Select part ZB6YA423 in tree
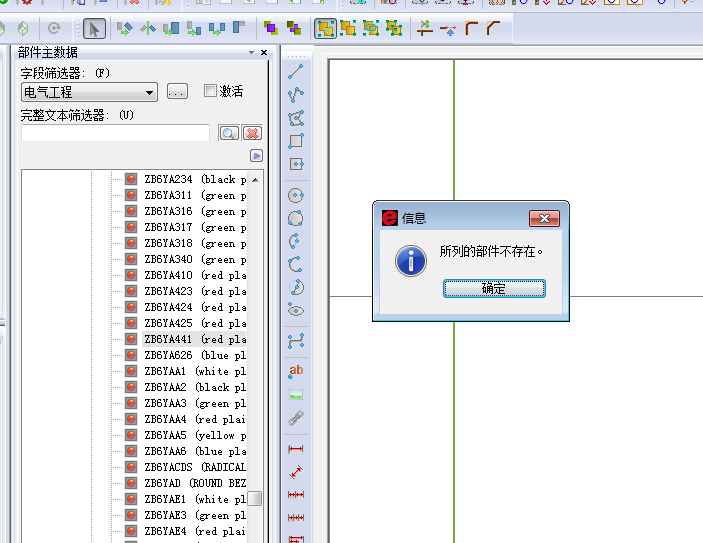 click(x=195, y=291)
